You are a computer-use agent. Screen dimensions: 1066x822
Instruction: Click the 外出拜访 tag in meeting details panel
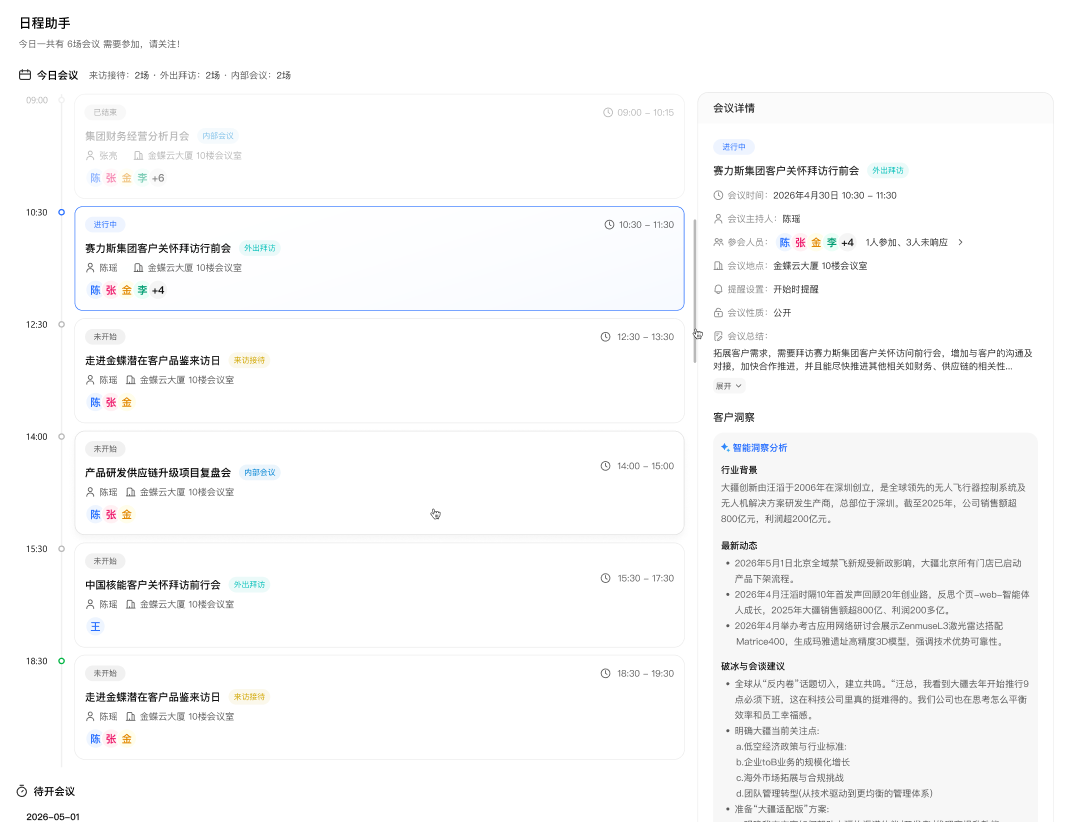click(887, 171)
